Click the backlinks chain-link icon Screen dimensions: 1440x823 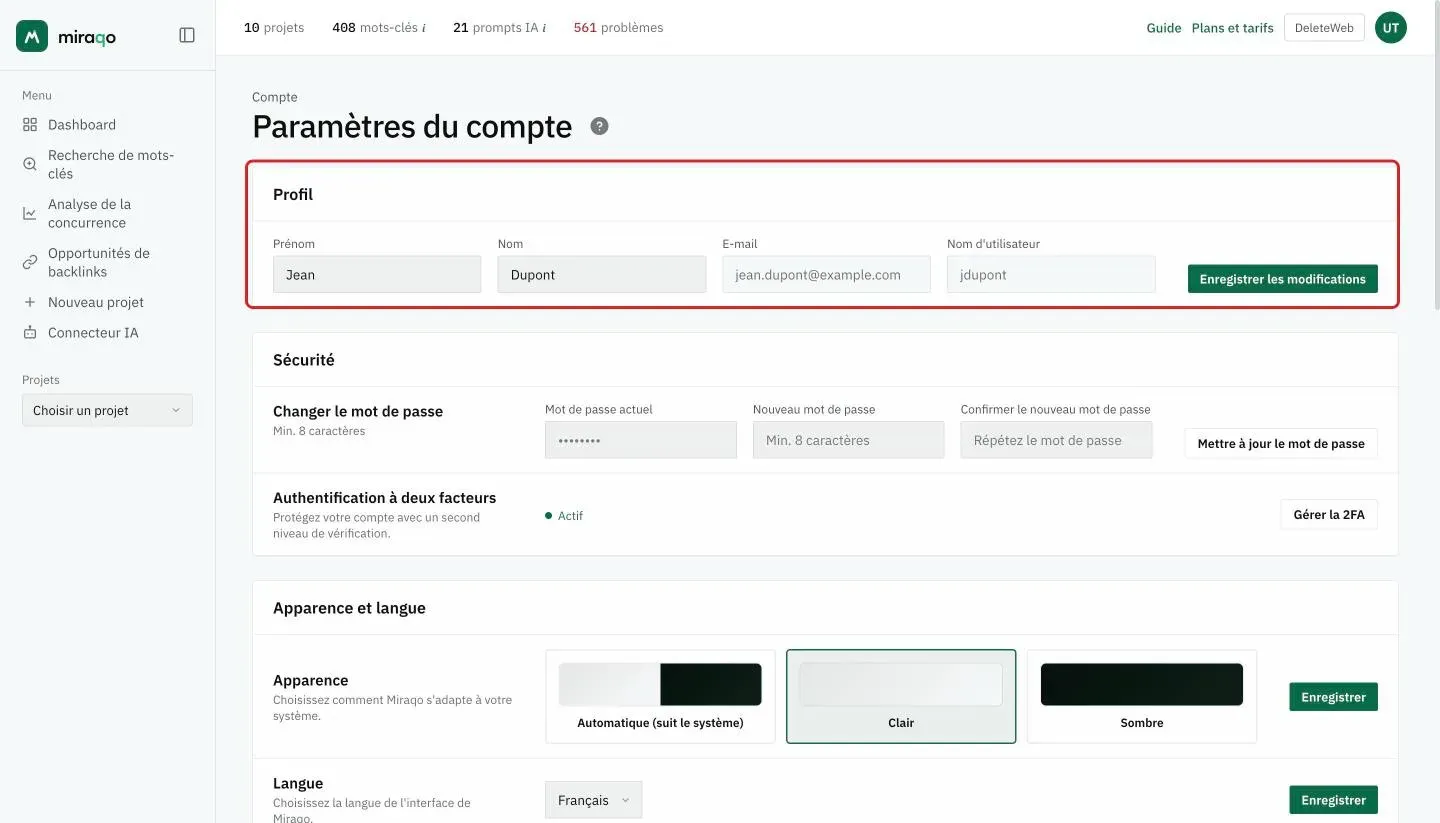click(x=30, y=262)
